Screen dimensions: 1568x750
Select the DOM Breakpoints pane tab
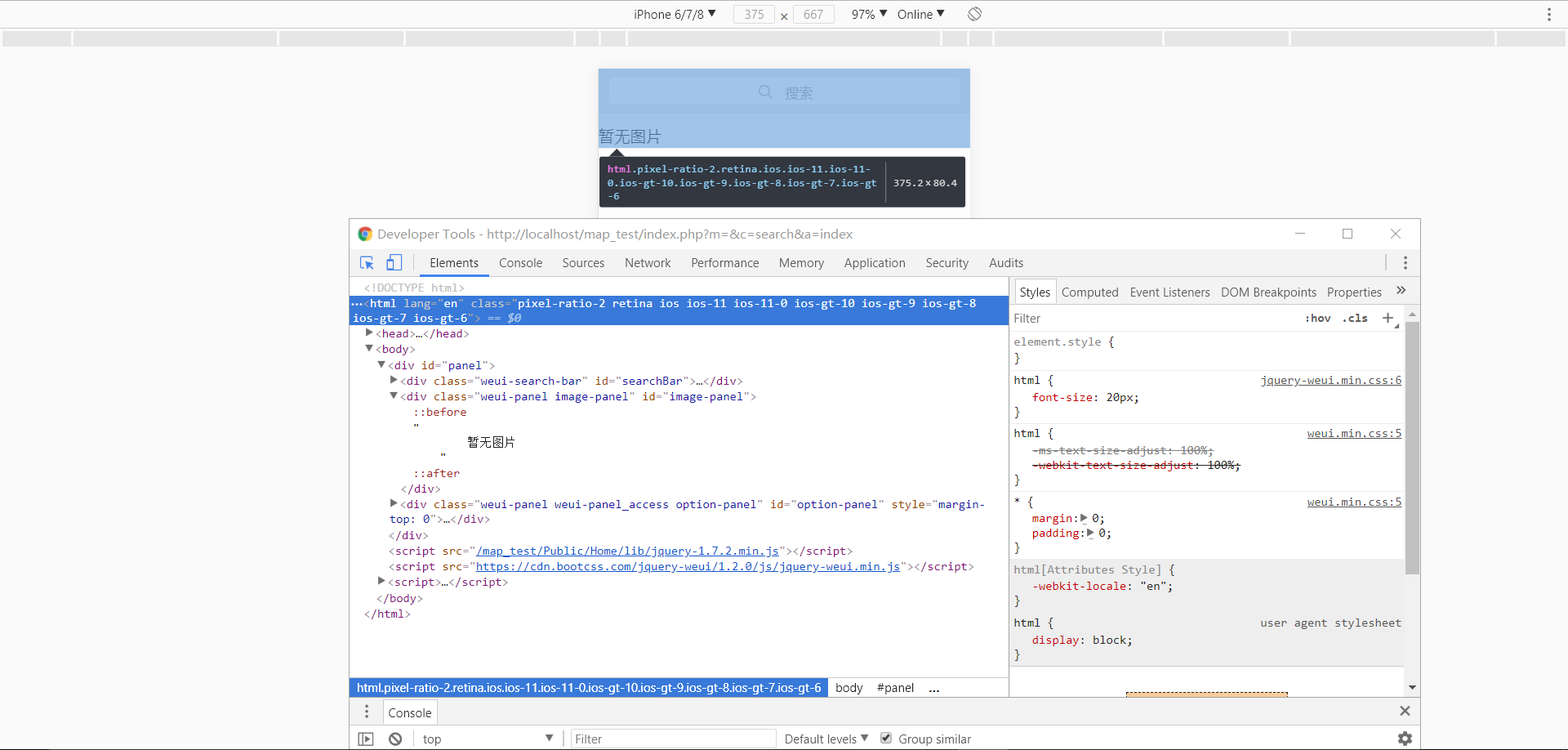pos(1268,292)
